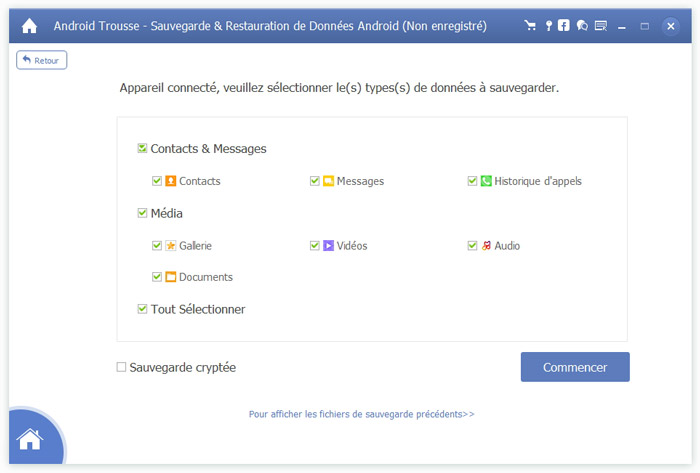Deselect the Gallerie checkbox
700x473 pixels.
pos(157,245)
